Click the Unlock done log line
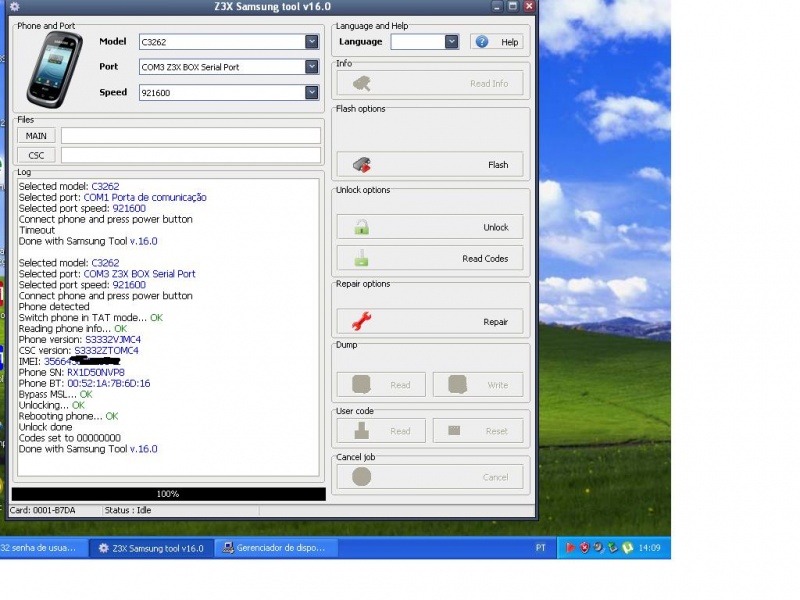This screenshot has width=800, height=600. (45, 427)
